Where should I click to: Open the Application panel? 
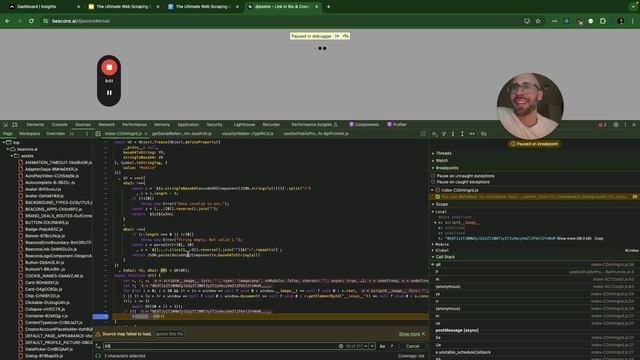pyautogui.click(x=188, y=125)
